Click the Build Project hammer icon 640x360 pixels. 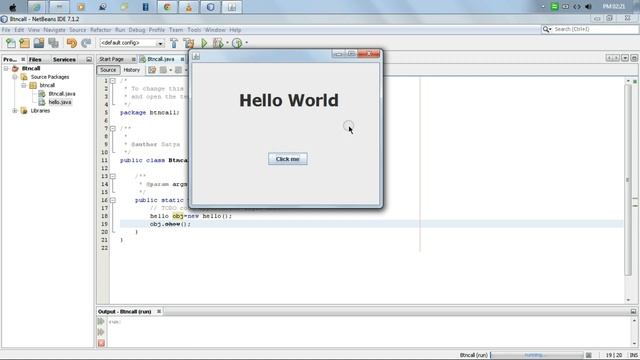(174, 43)
